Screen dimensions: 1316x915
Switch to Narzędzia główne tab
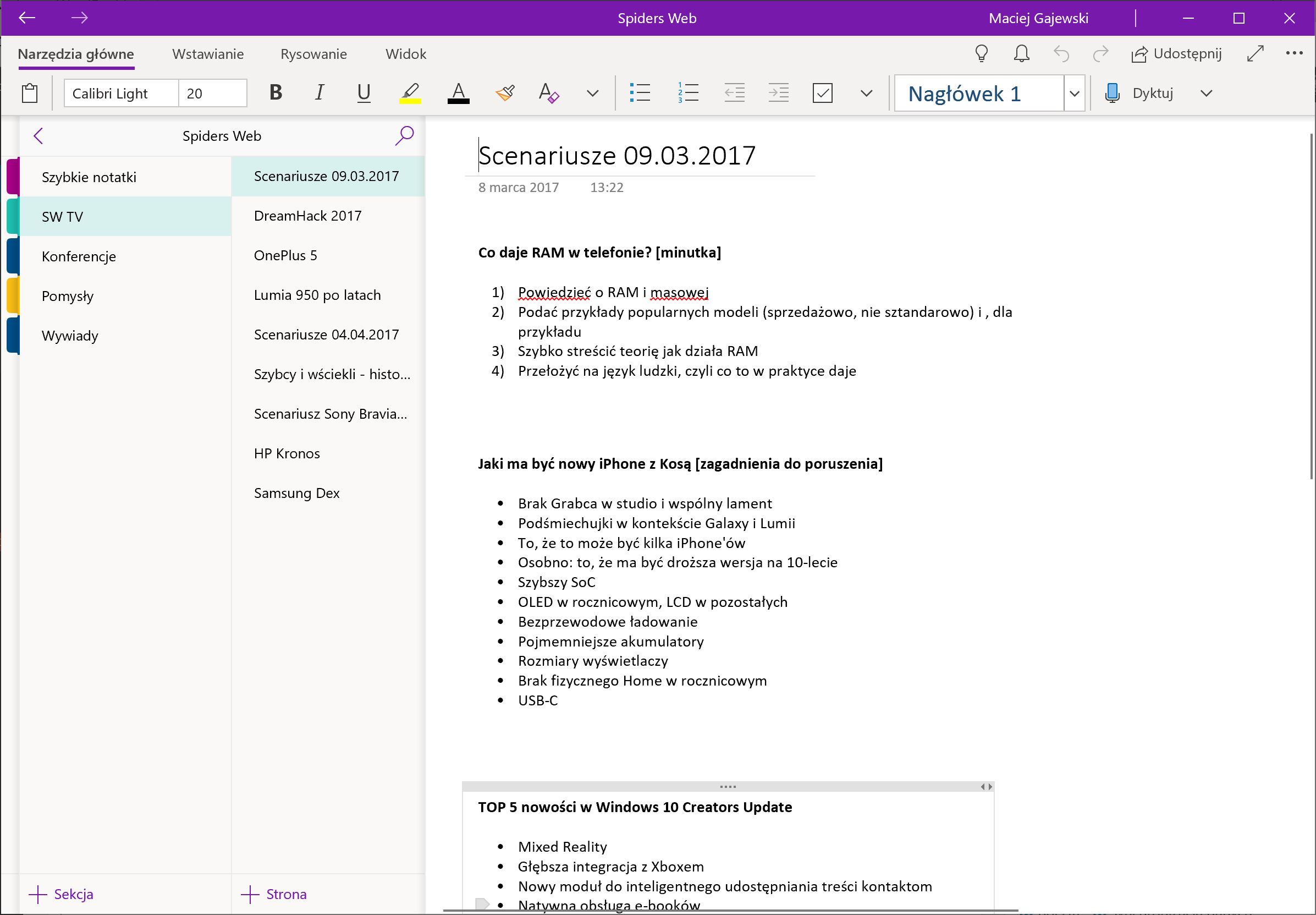[76, 54]
